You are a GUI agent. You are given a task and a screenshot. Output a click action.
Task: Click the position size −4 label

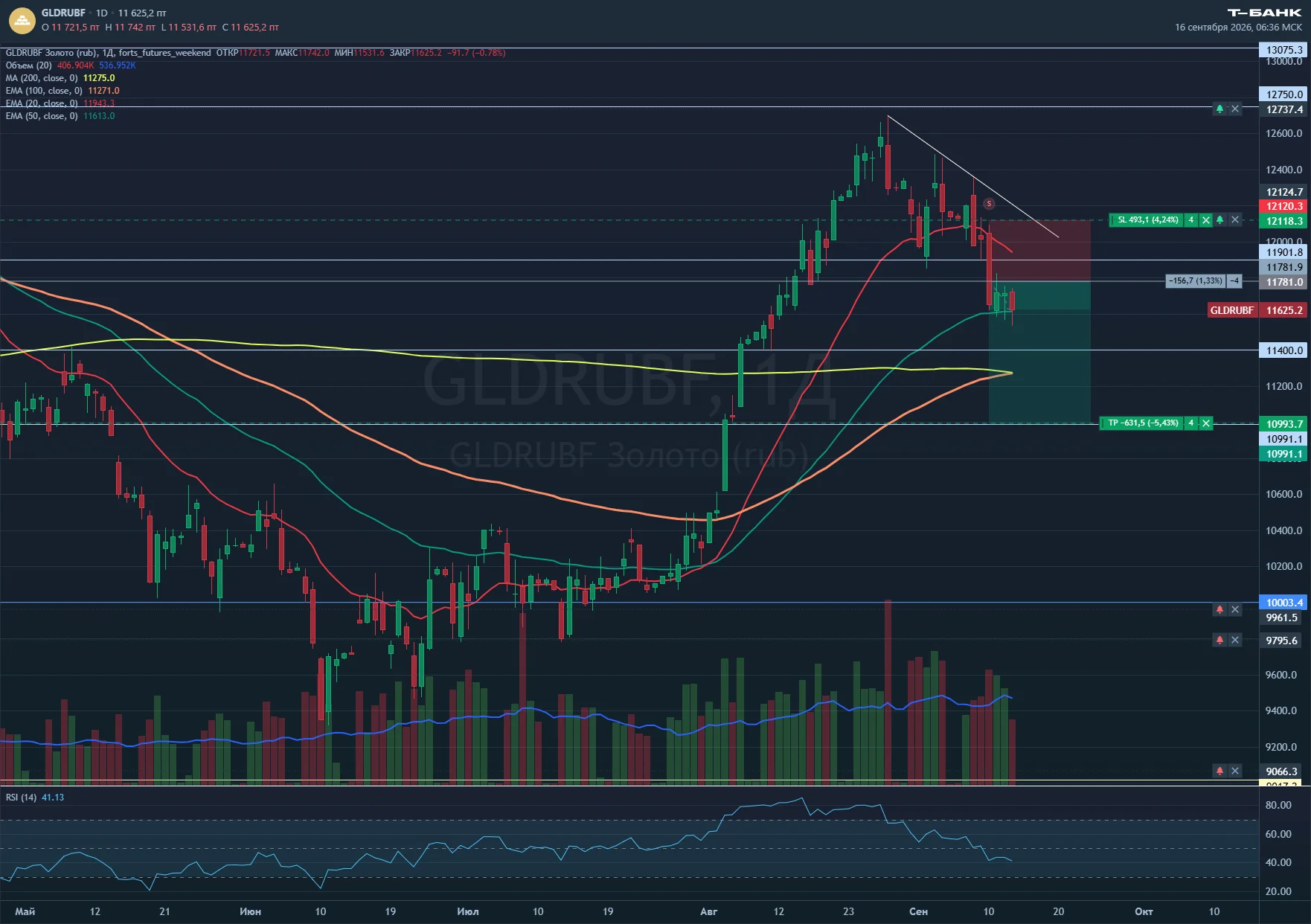pos(1234,281)
